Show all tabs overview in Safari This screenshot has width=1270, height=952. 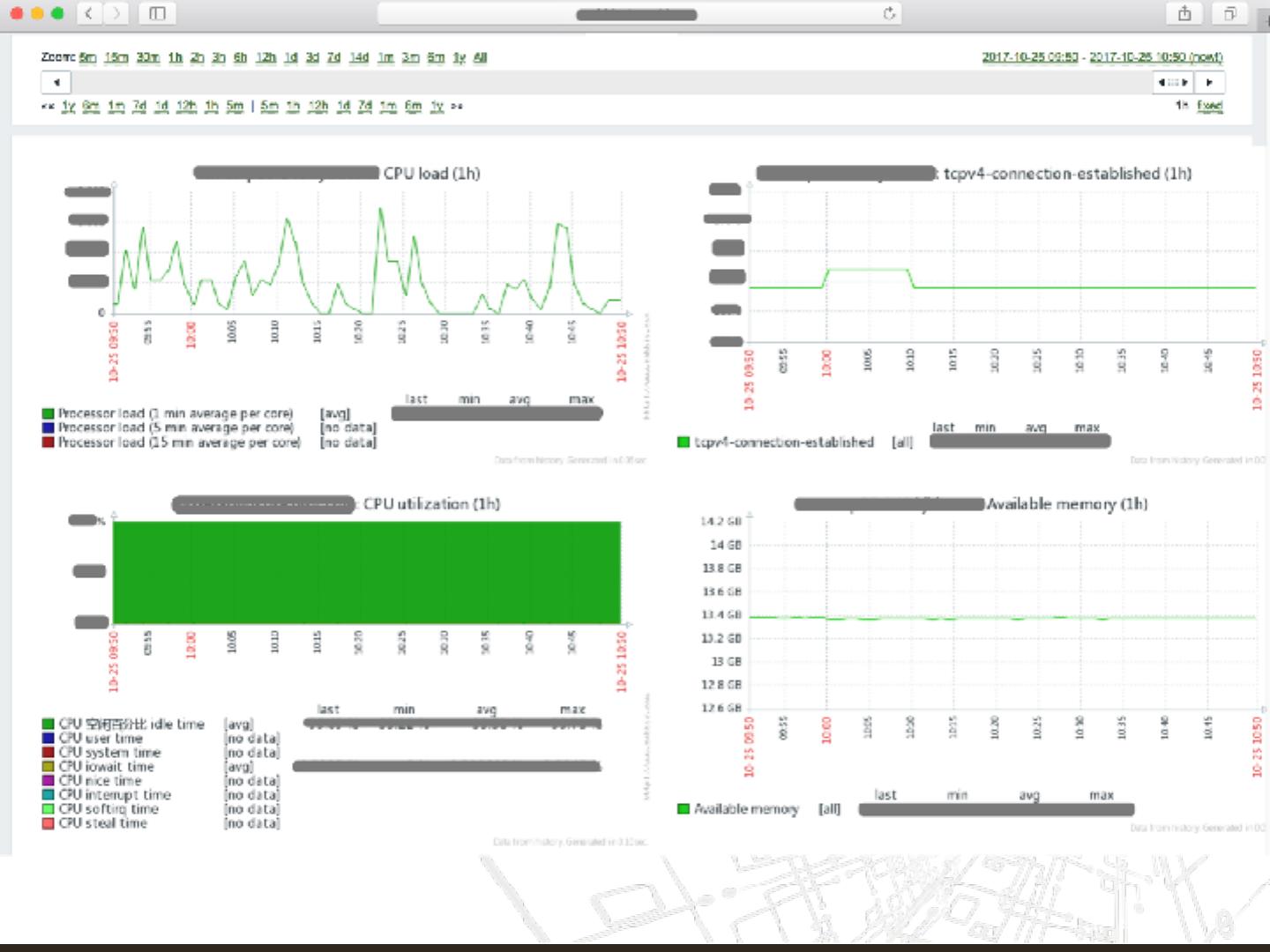tap(1229, 13)
